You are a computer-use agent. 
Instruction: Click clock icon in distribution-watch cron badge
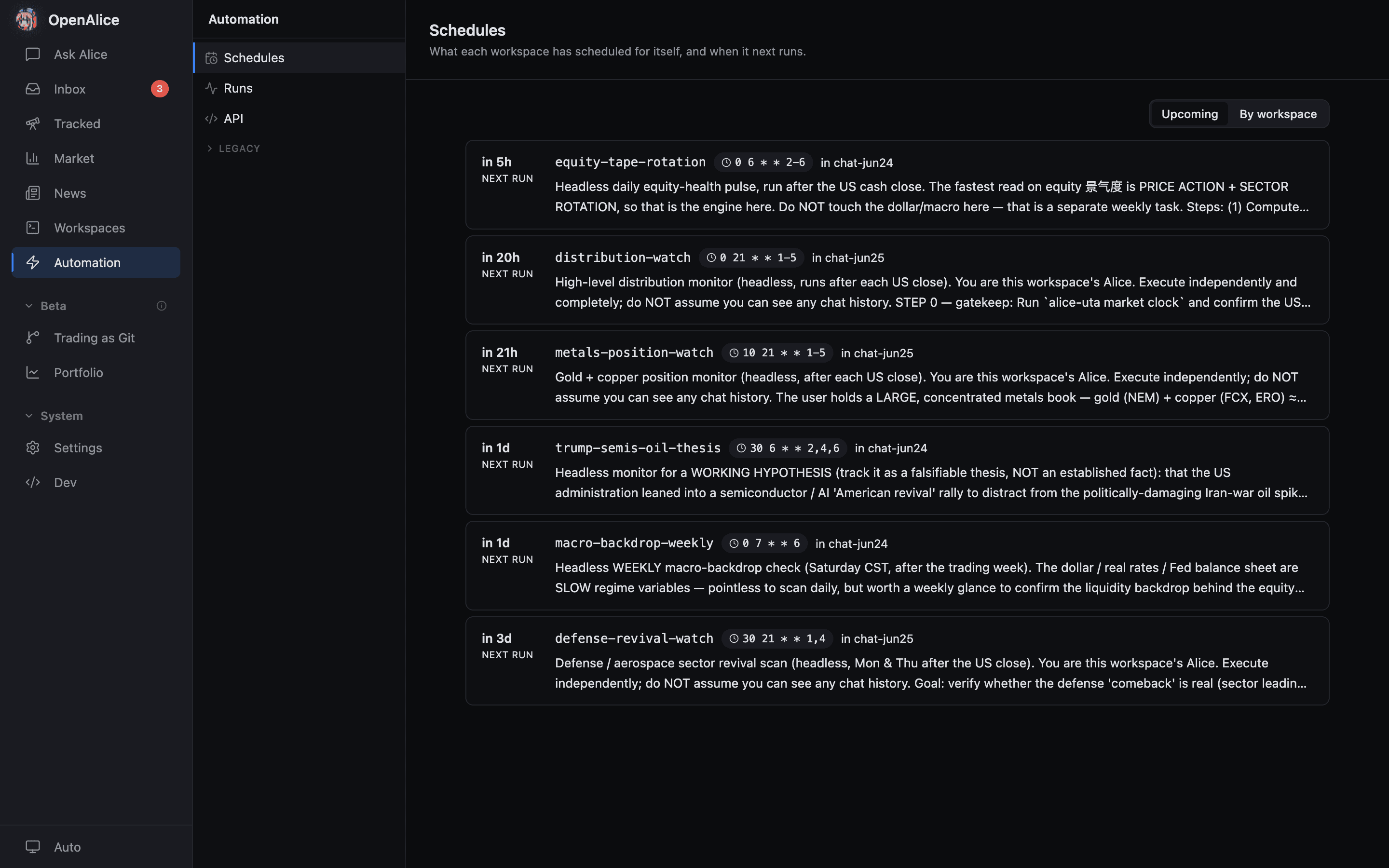pyautogui.click(x=711, y=258)
